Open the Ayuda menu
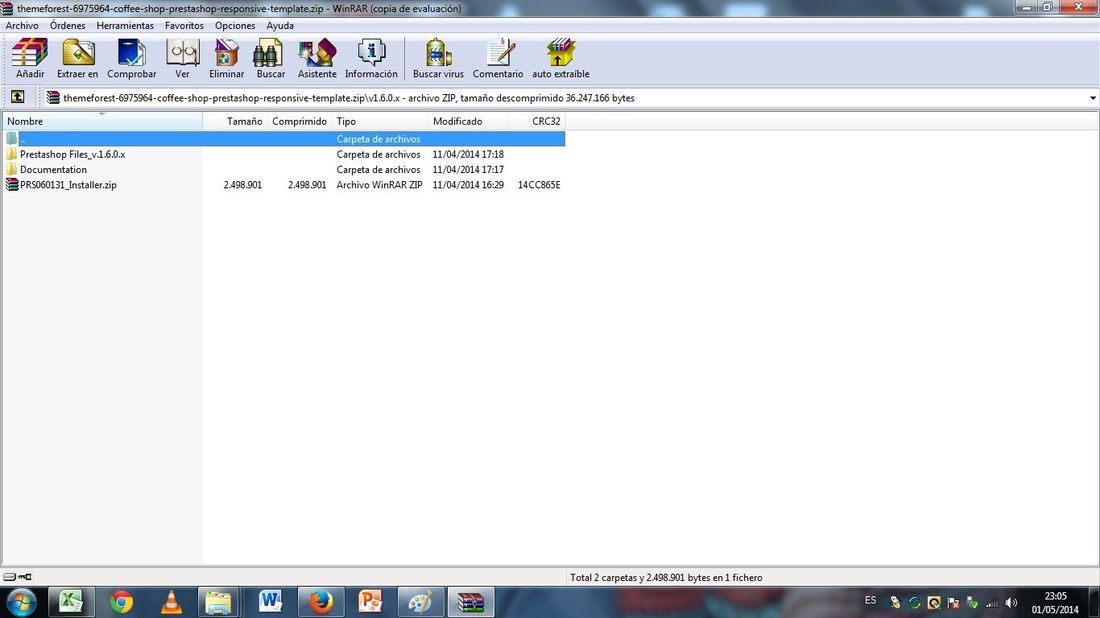The image size is (1100, 618). 280,25
